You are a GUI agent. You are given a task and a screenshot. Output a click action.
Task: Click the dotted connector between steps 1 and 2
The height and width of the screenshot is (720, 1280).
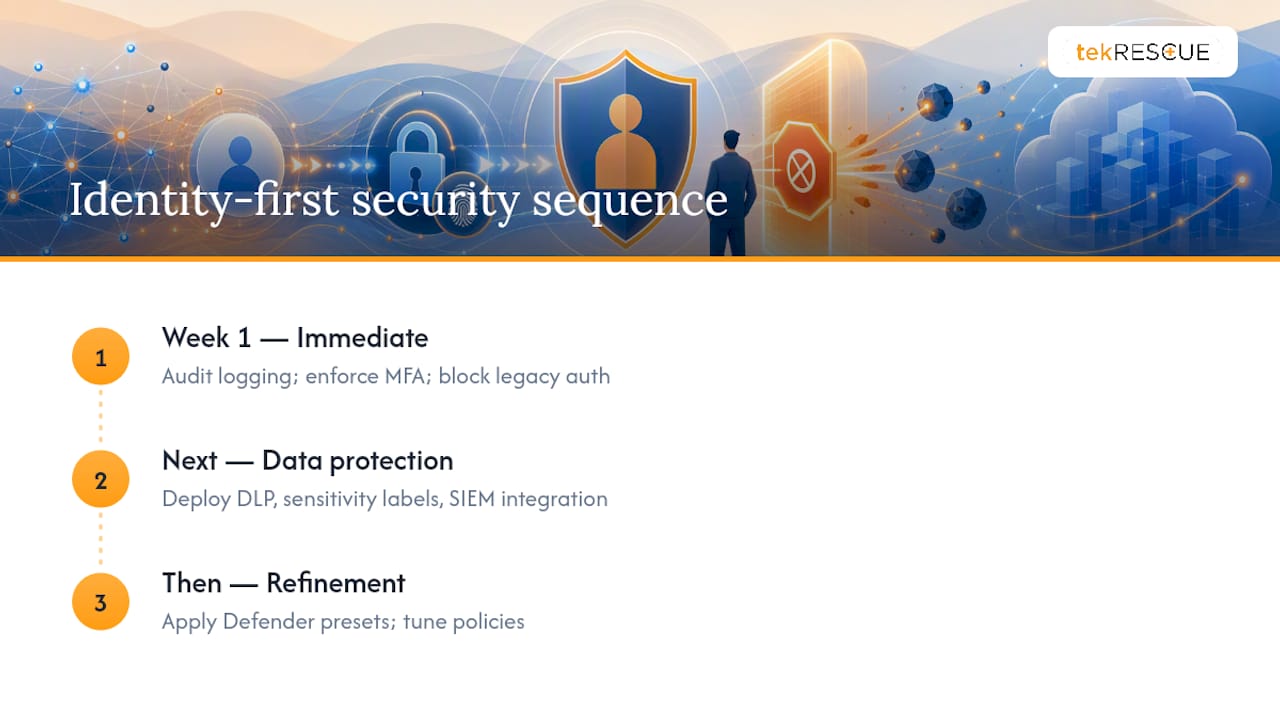pos(101,418)
